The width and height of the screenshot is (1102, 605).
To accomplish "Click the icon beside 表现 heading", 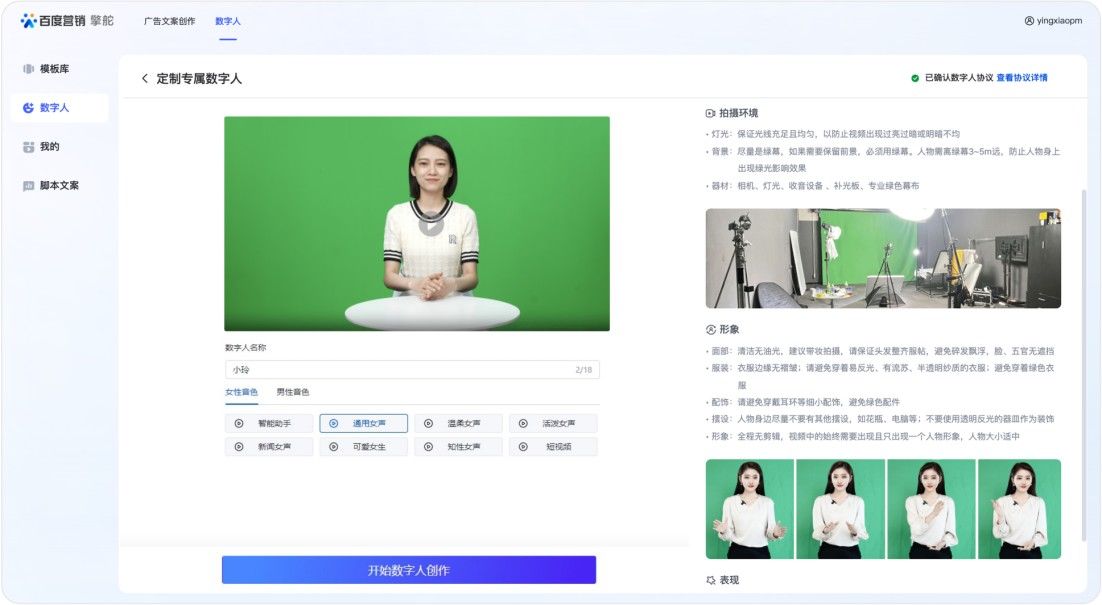I will 711,580.
